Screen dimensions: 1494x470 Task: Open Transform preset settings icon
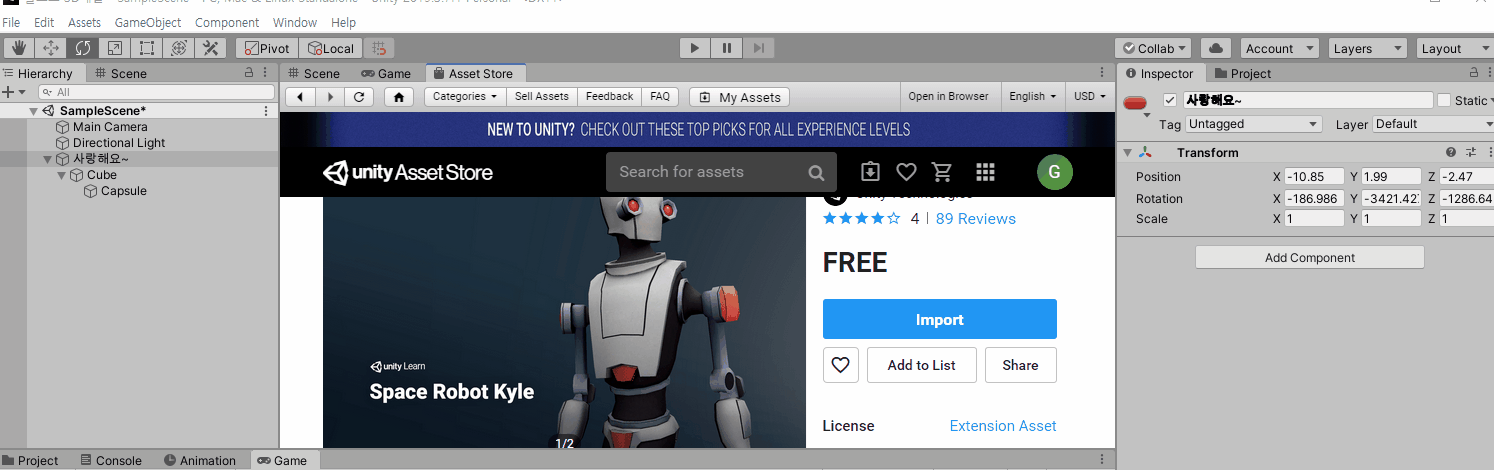1471,152
